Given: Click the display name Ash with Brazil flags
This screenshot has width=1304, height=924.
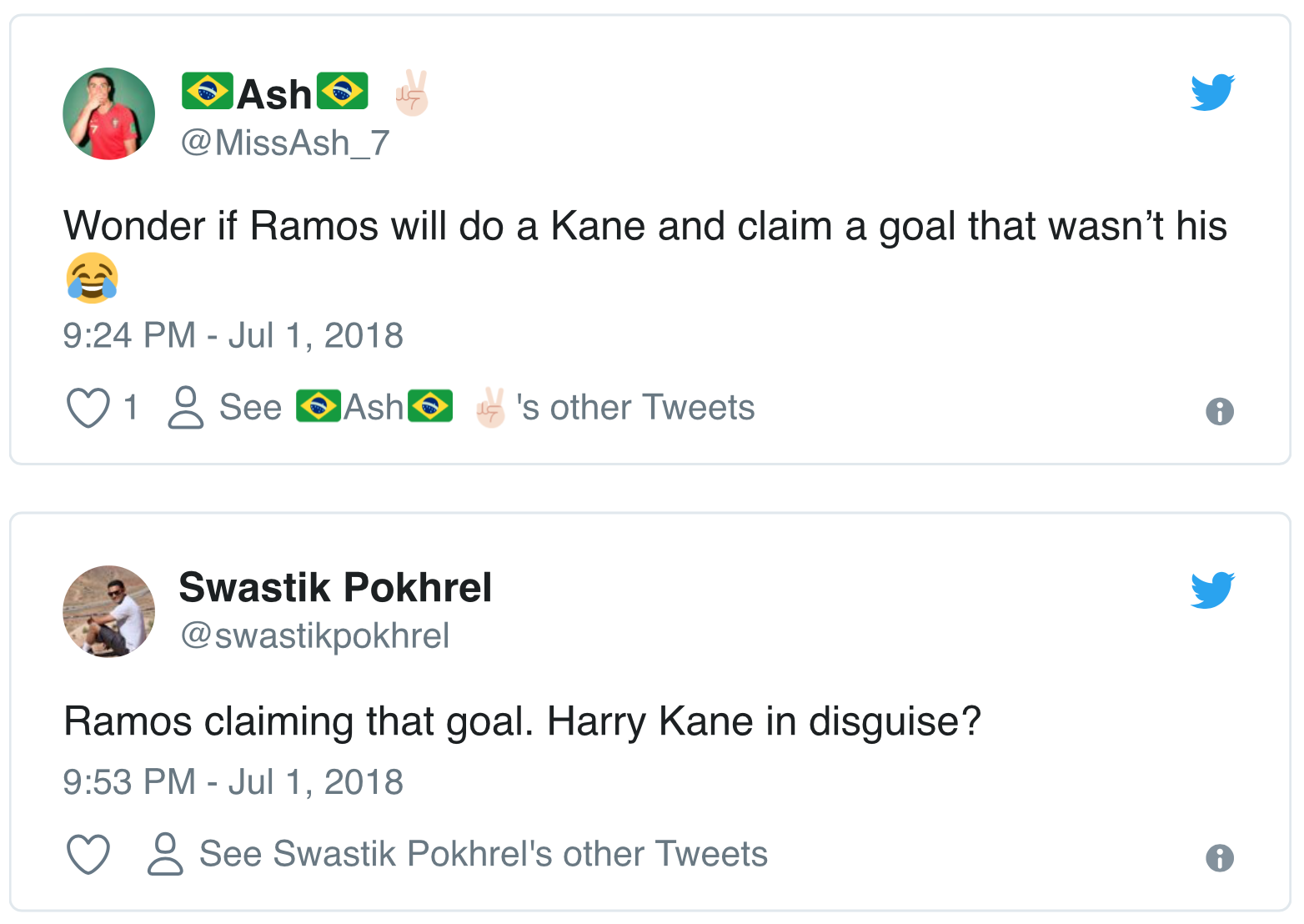Looking at the screenshot, I should click(275, 93).
